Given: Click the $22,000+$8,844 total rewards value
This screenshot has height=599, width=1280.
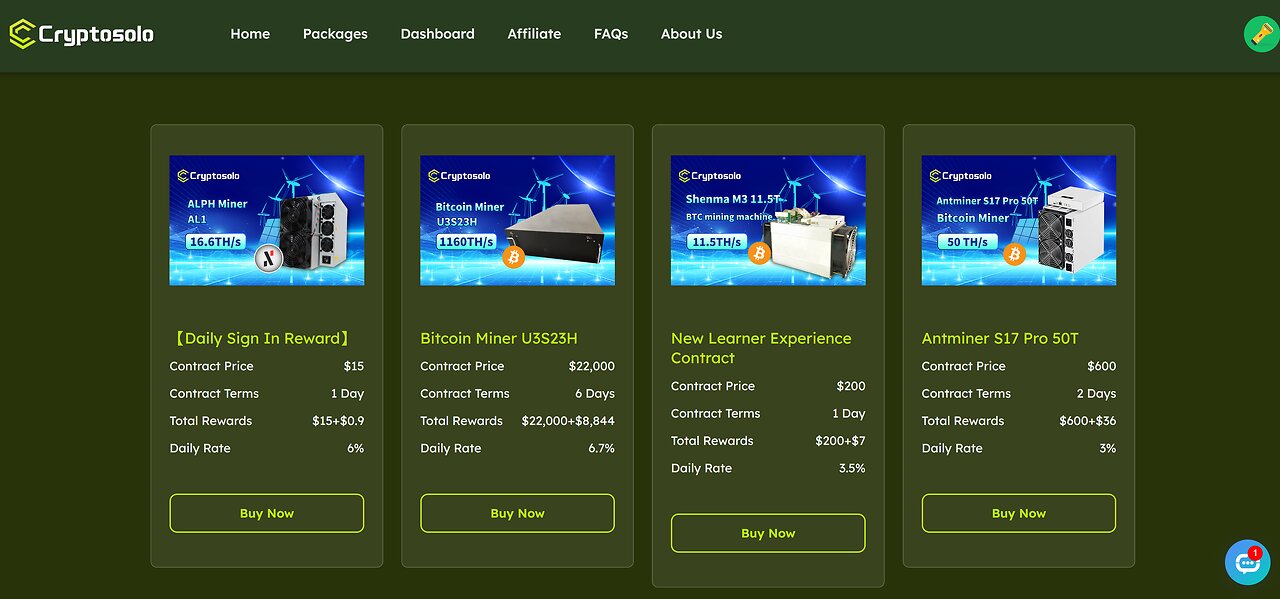Looking at the screenshot, I should [568, 421].
